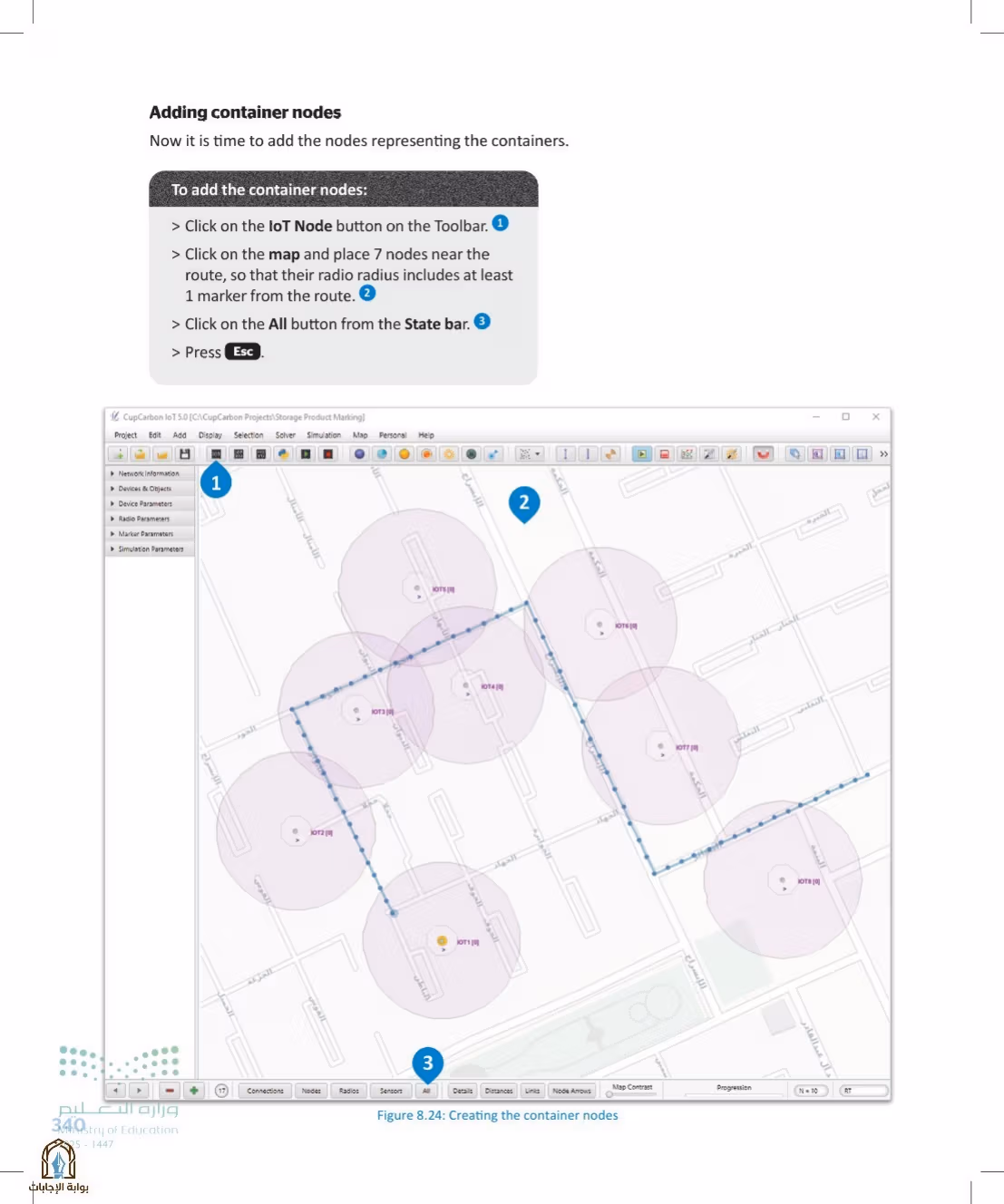Expand the Network Information panel
This screenshot has height=1204, width=1004.
(x=150, y=473)
